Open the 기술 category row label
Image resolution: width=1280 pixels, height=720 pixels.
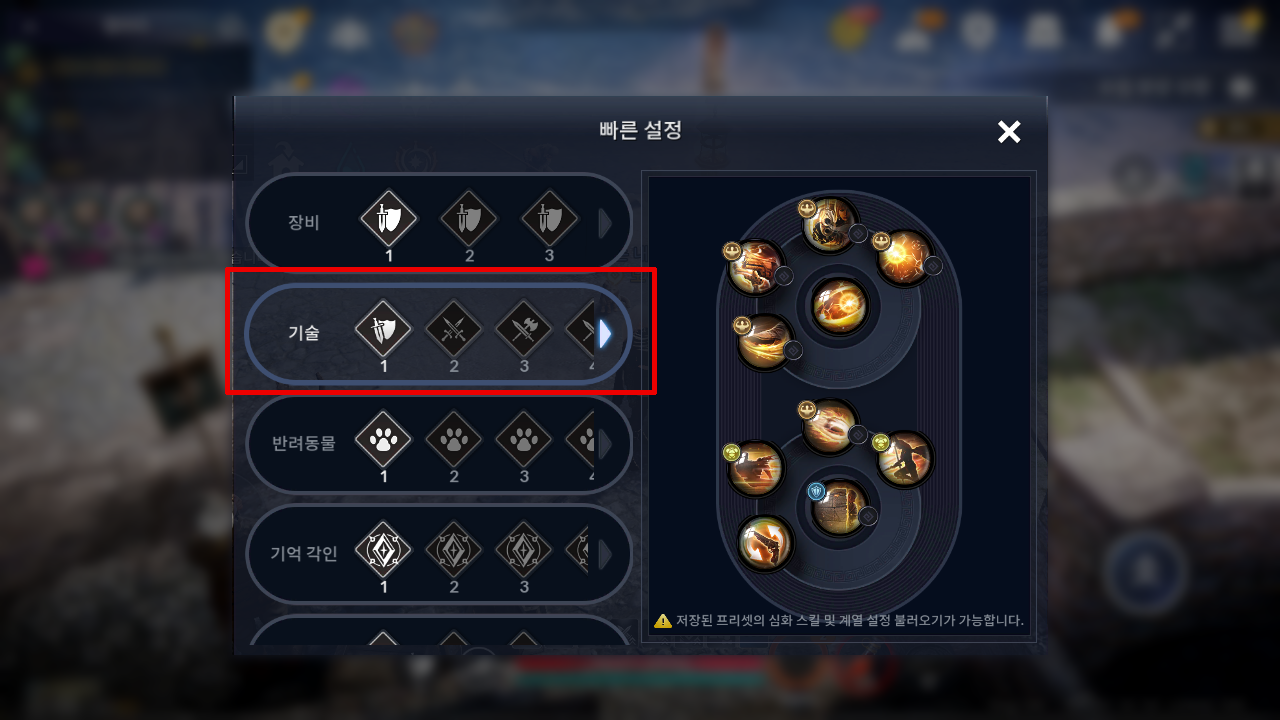point(303,334)
